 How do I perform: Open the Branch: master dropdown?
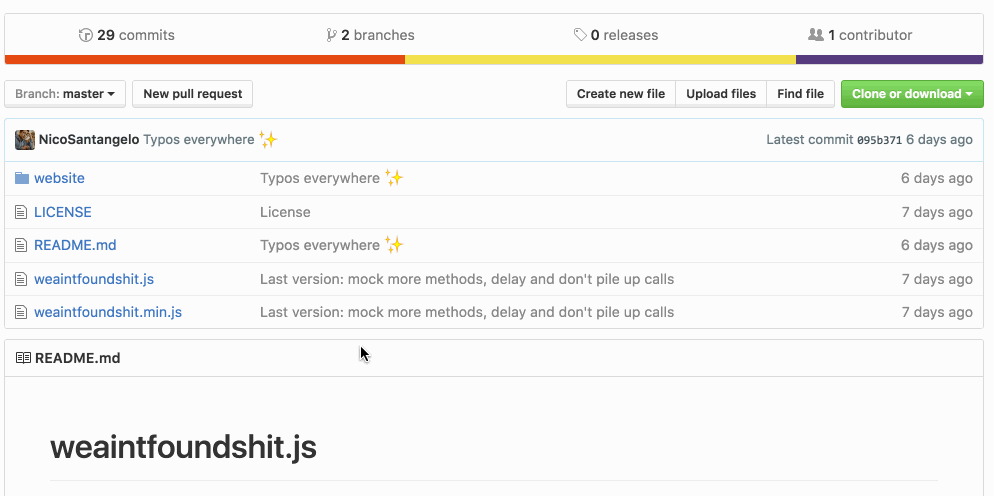click(65, 94)
